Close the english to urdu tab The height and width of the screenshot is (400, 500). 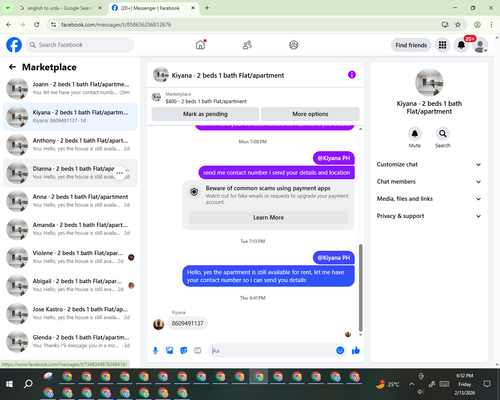coord(100,8)
